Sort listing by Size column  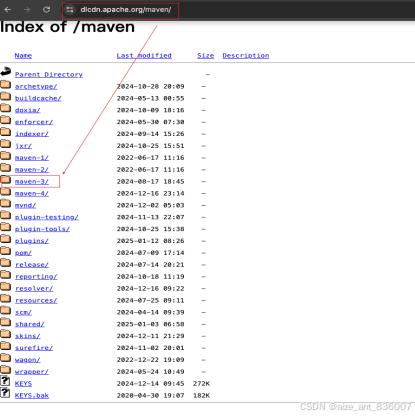(x=206, y=56)
